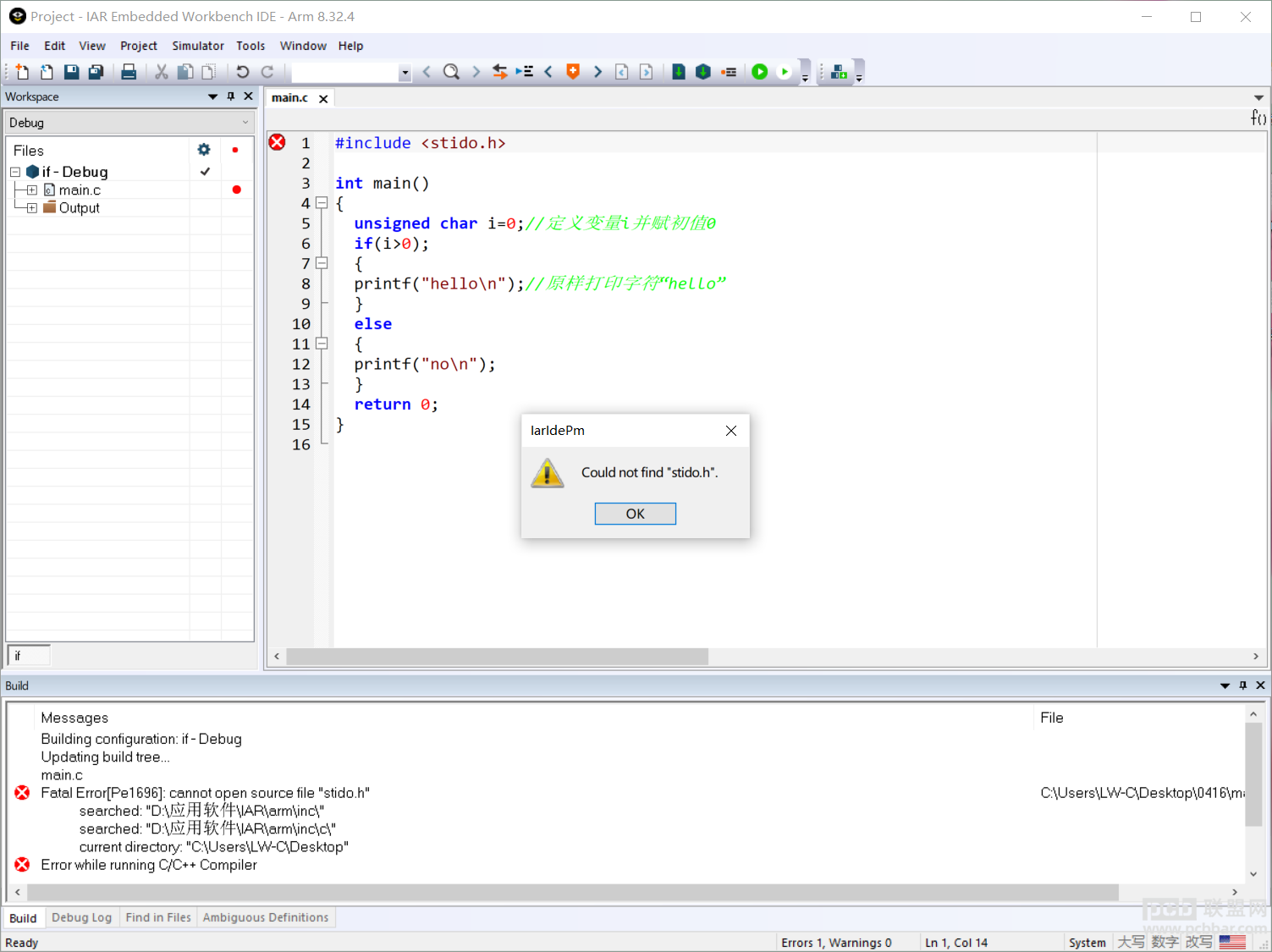1272x952 pixels.
Task: Click the Open file toolbar icon
Action: pyautogui.click(x=47, y=72)
